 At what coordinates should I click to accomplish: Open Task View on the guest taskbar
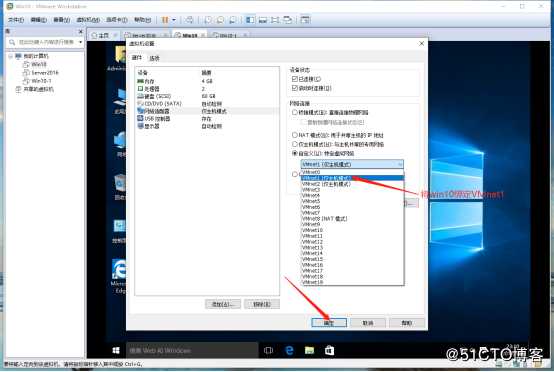[x=269, y=350]
